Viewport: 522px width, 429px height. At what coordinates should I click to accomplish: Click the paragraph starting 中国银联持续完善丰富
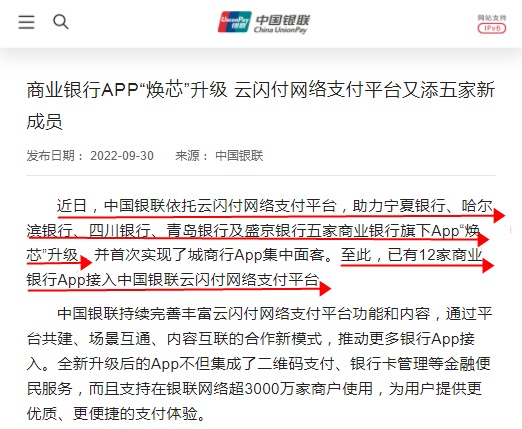click(259, 363)
